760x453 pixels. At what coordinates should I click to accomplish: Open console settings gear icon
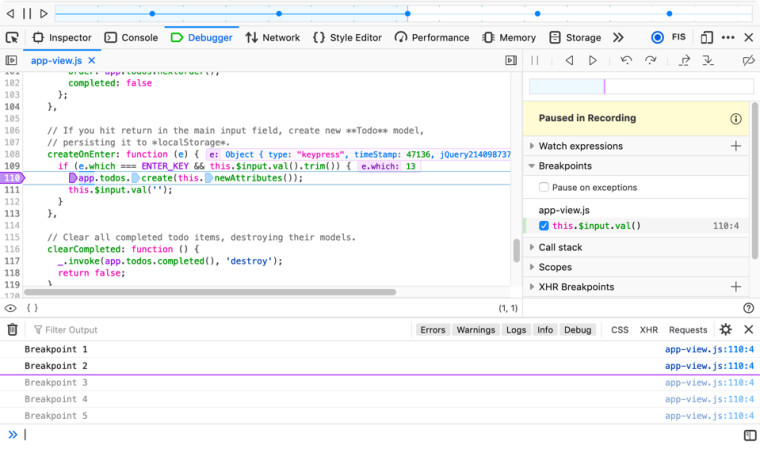click(x=726, y=329)
